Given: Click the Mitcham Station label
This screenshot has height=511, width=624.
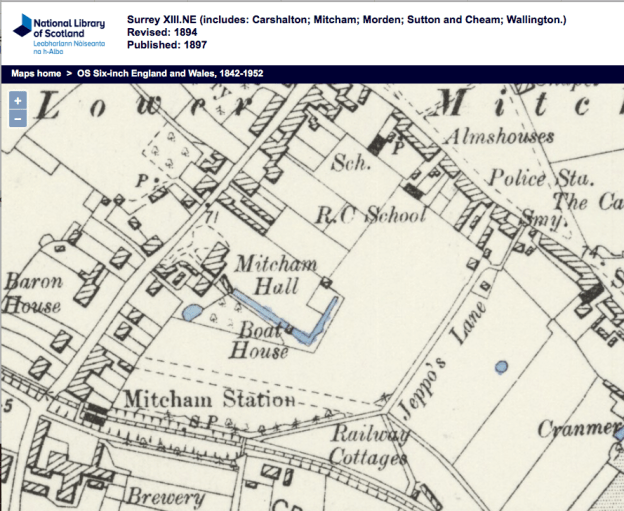Looking at the screenshot, I should click(x=209, y=401).
